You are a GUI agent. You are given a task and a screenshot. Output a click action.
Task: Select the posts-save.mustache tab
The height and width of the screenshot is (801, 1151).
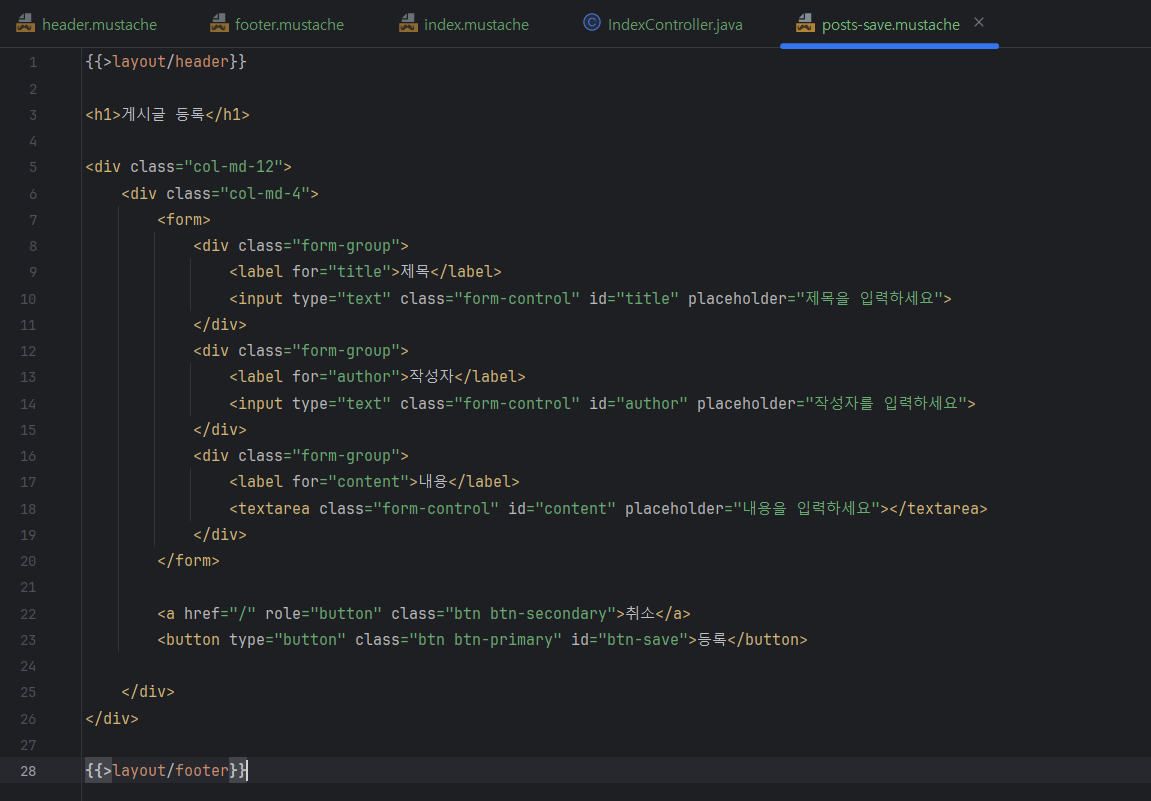[x=890, y=24]
